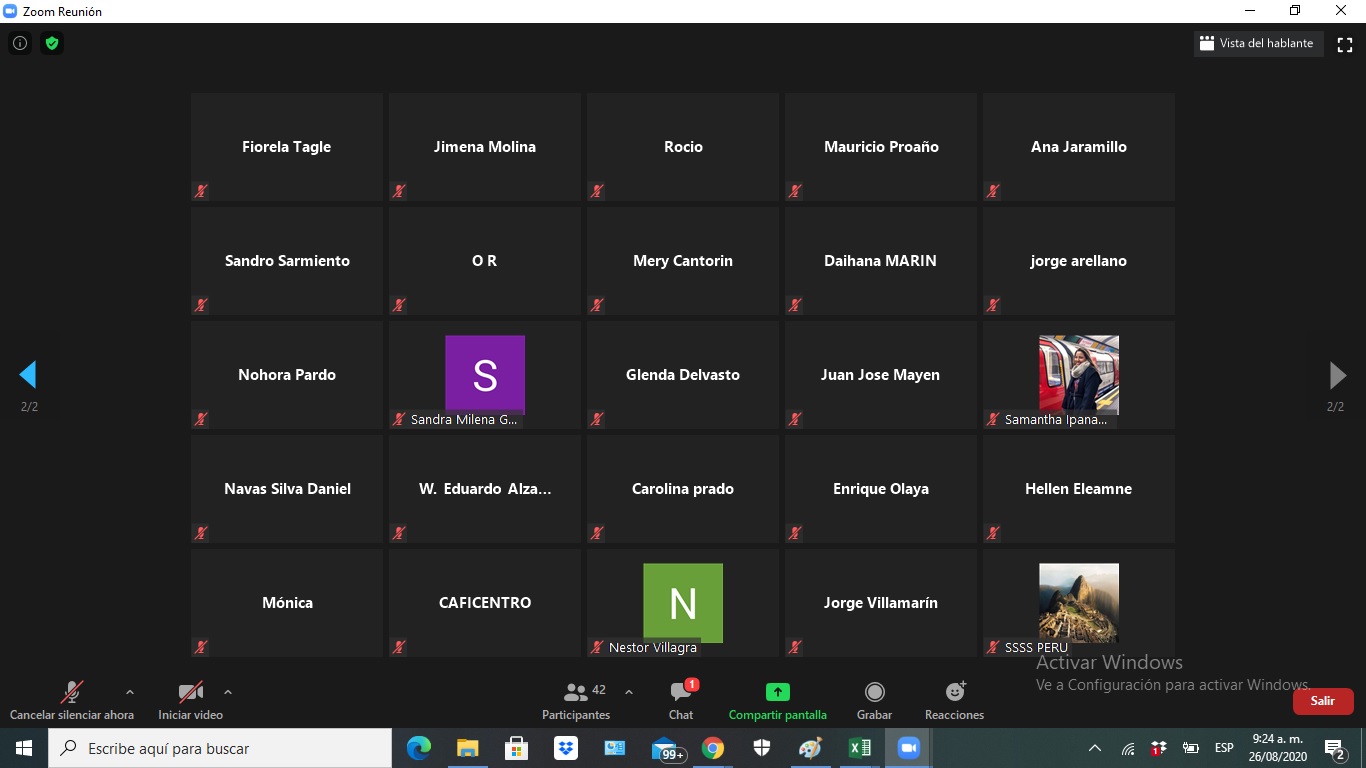Expand the arrow next to Participantes
This screenshot has height=768, width=1366.
pyautogui.click(x=628, y=692)
